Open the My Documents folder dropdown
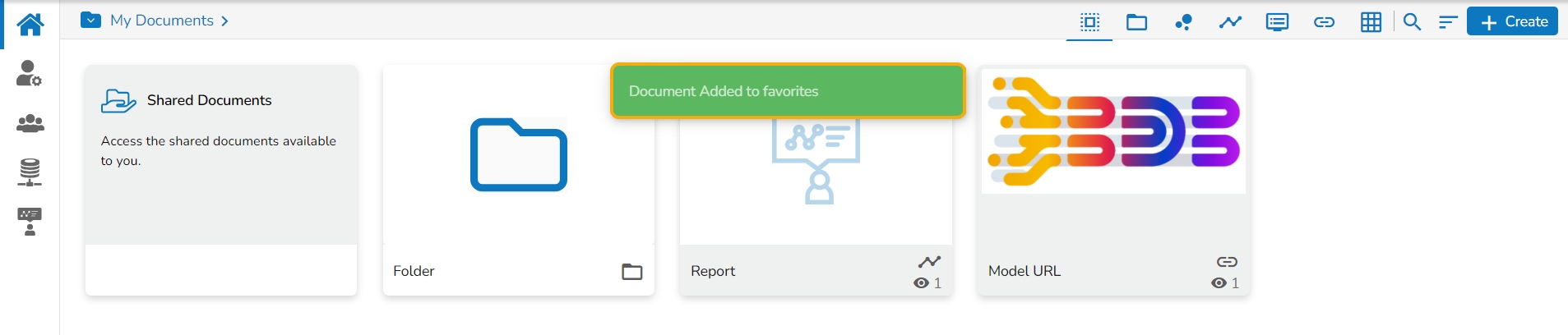The width and height of the screenshot is (1568, 335). (x=90, y=21)
